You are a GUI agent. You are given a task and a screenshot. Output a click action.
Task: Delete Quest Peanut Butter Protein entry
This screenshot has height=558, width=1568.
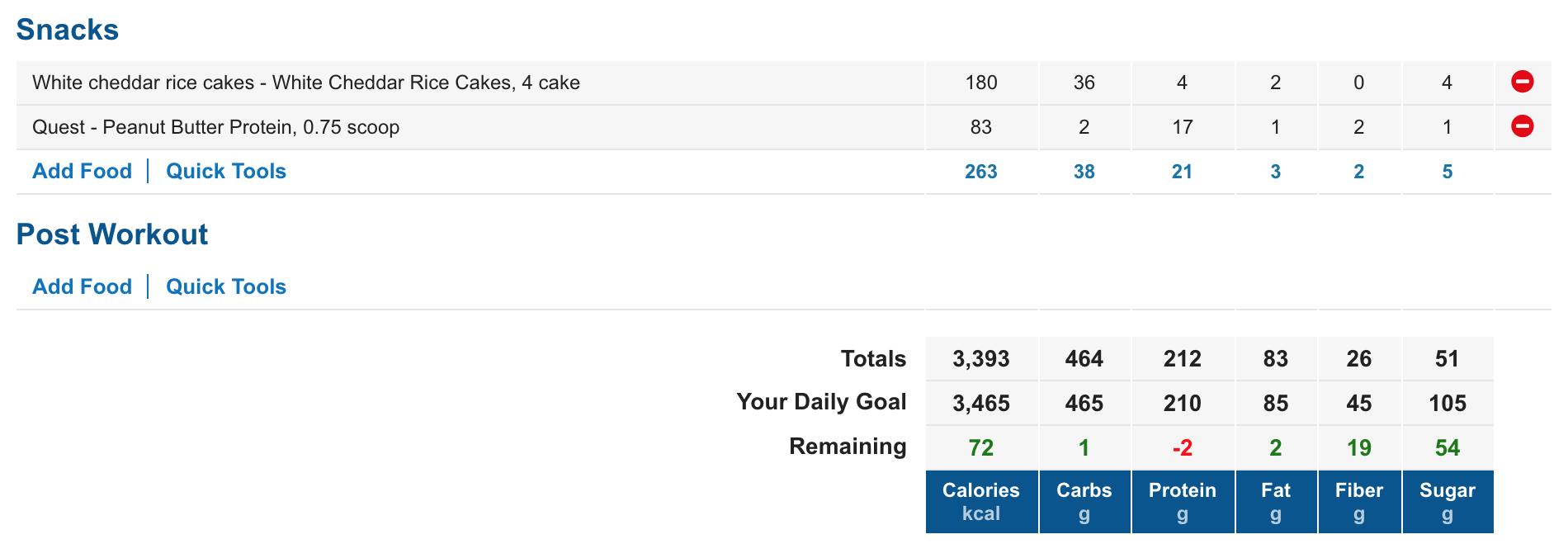[x=1522, y=126]
